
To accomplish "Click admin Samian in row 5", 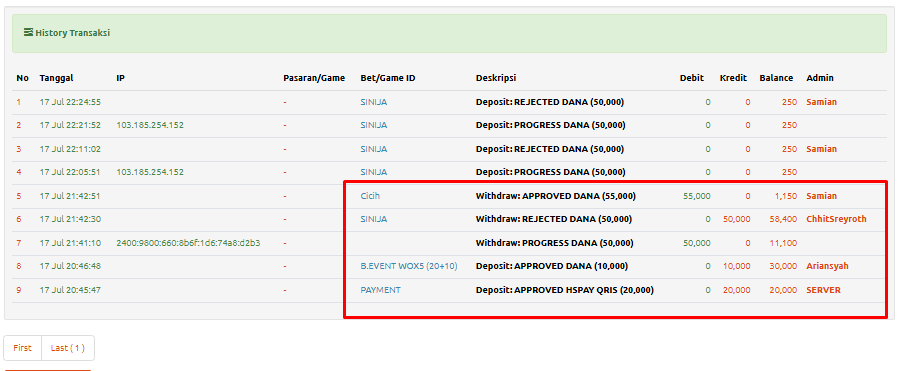I will coord(822,196).
